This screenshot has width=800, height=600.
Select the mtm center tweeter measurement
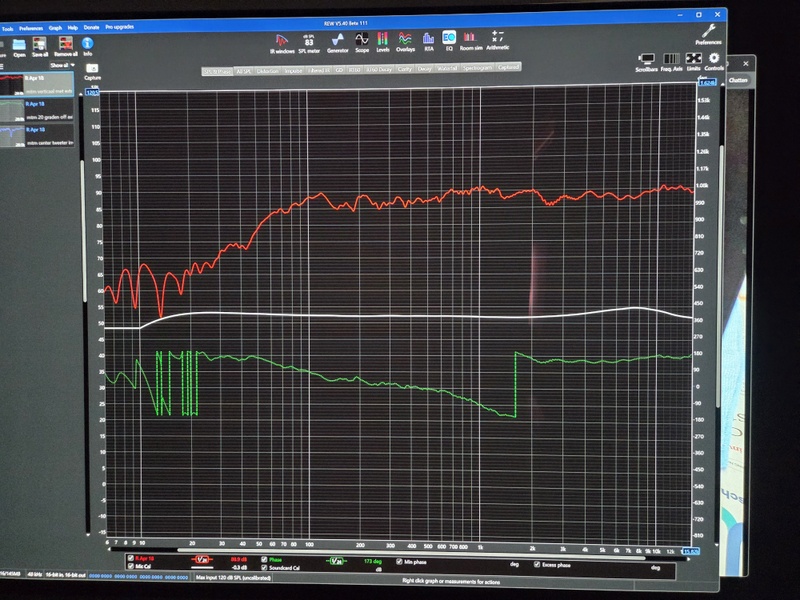37,136
